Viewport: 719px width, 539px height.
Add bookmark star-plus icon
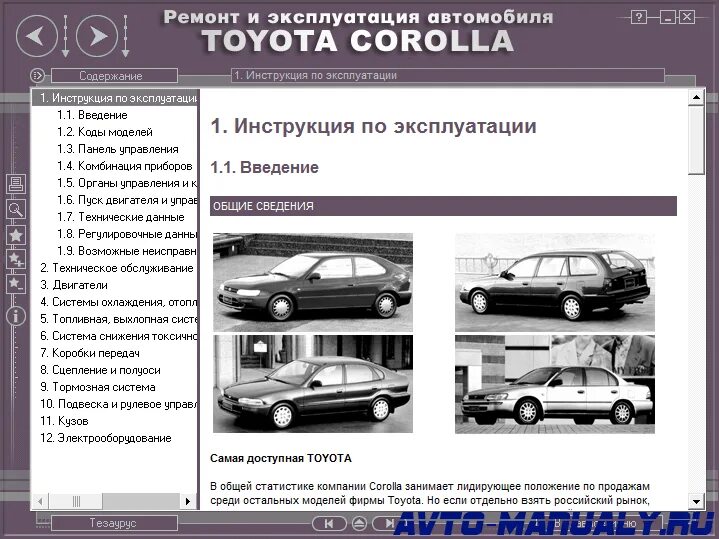click(x=16, y=260)
